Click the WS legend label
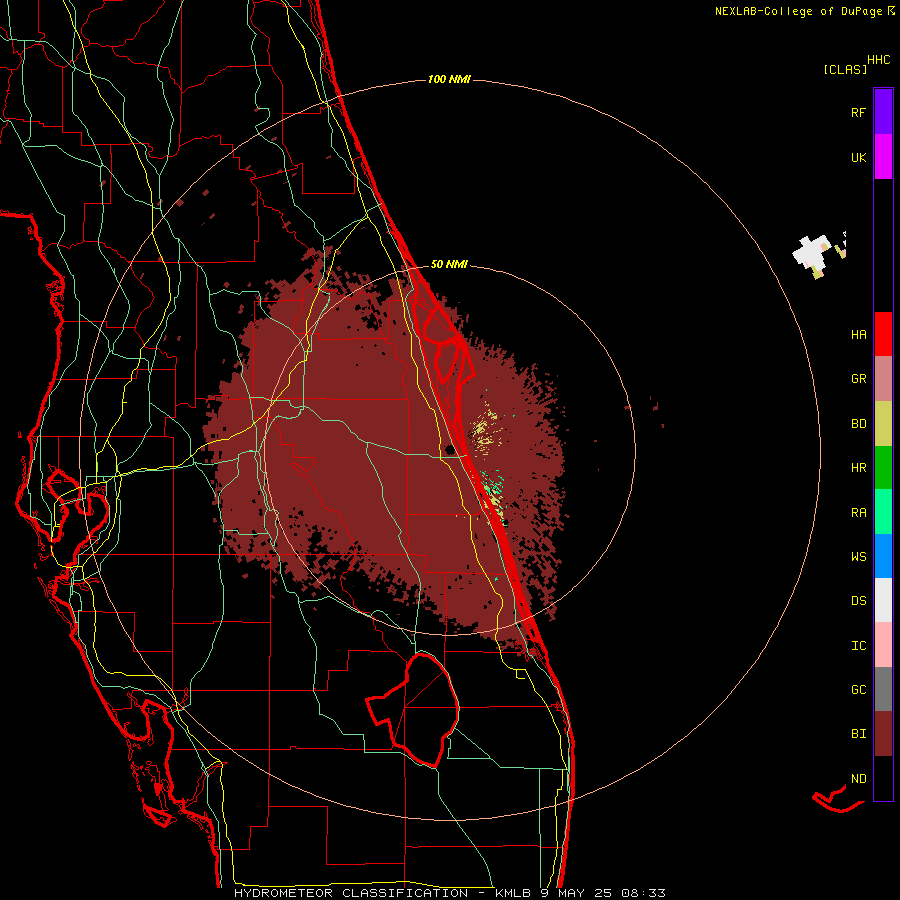 pos(858,557)
